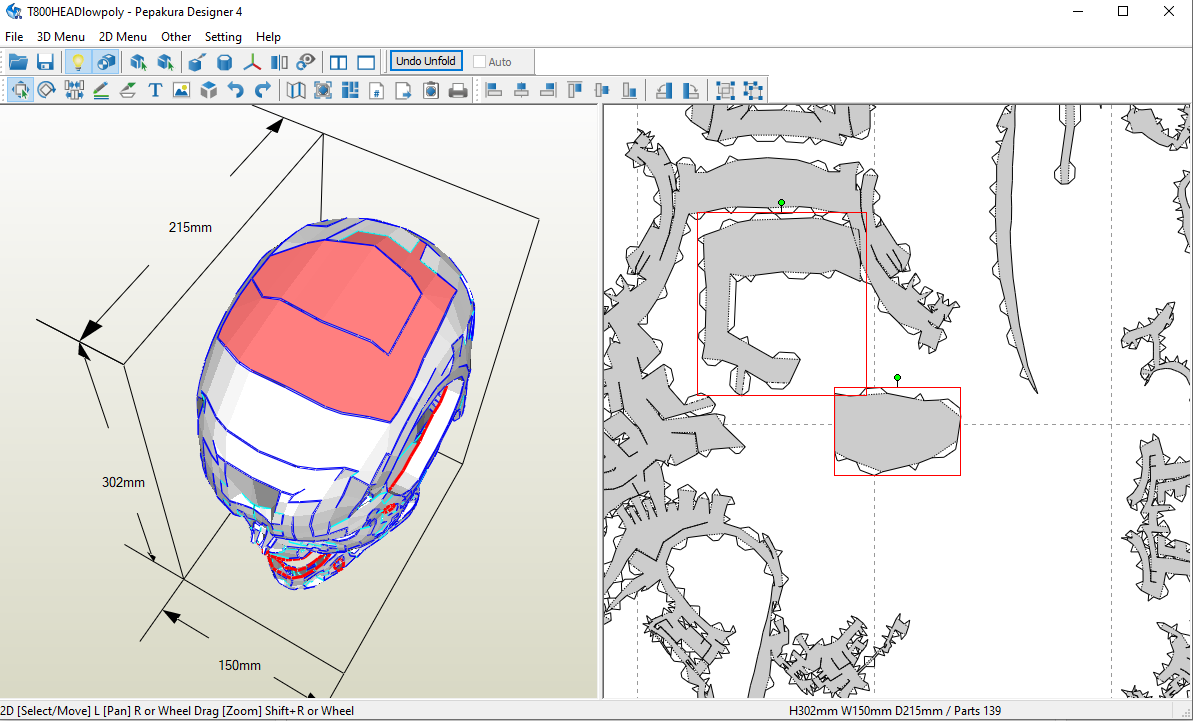Switch to single-pane window layout
1193x721 pixels.
tap(366, 62)
